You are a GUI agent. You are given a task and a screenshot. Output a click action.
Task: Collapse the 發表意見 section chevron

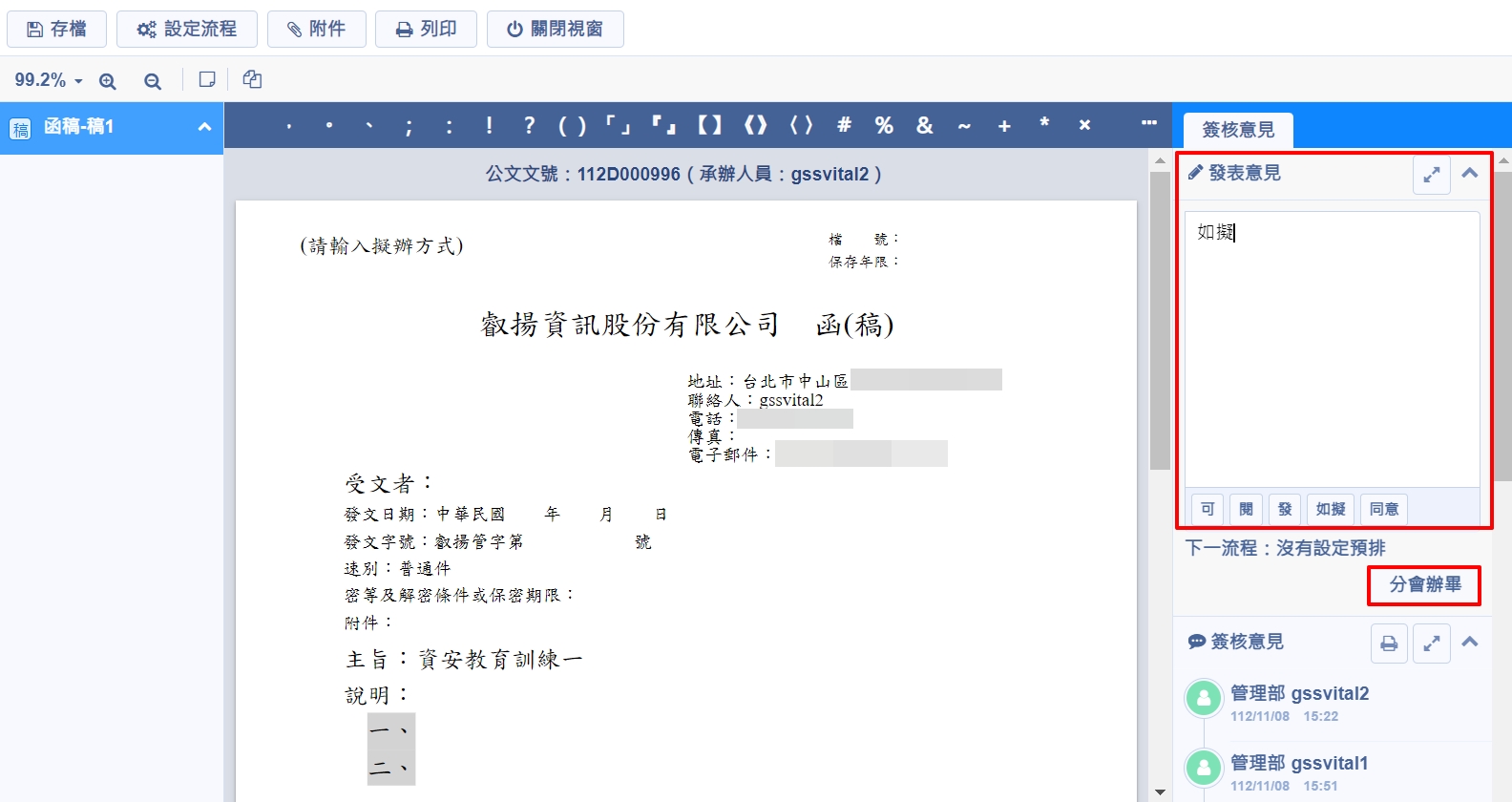tap(1470, 174)
